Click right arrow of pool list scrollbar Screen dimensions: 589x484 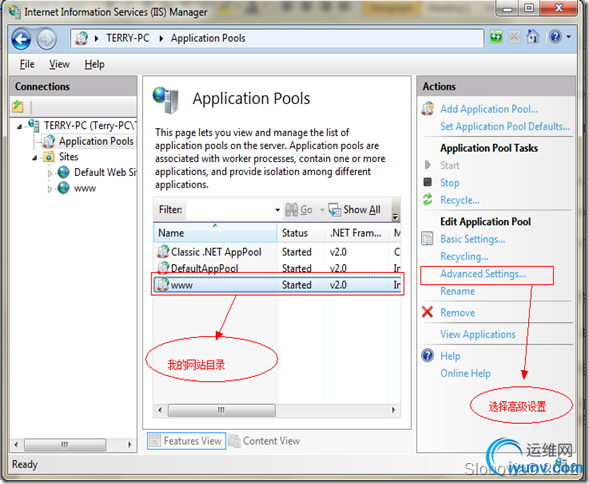click(x=393, y=410)
